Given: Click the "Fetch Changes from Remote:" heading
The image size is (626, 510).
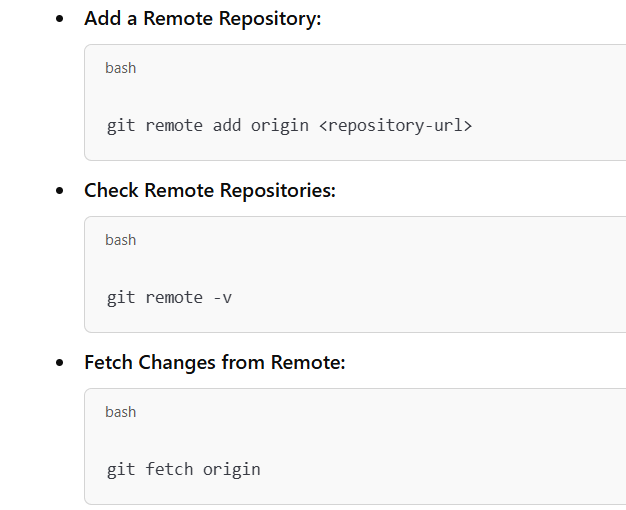Looking at the screenshot, I should pos(214,363).
